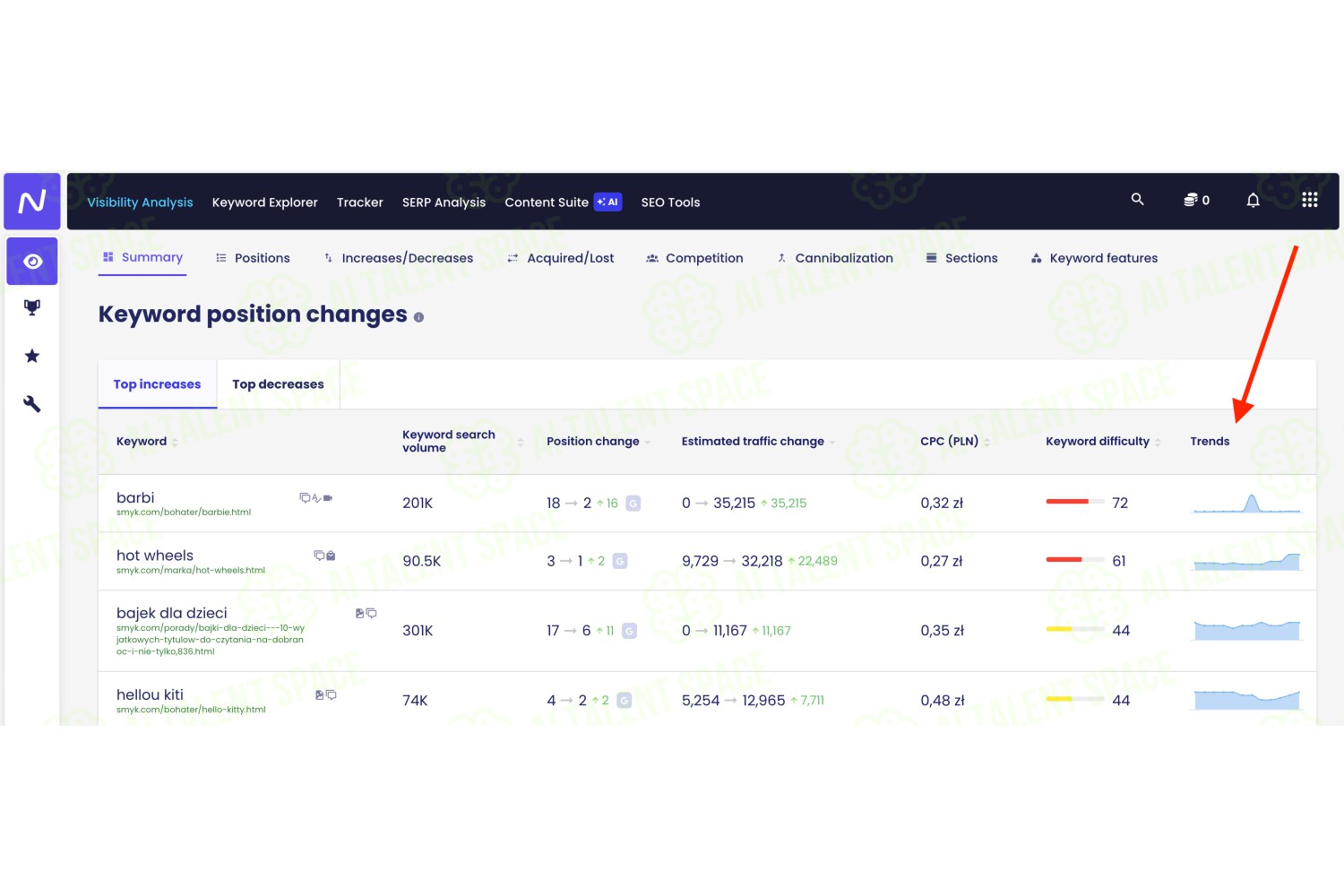This screenshot has height=896, width=1344.
Task: Click barbi difficulty bar 72
Action: (x=1074, y=503)
